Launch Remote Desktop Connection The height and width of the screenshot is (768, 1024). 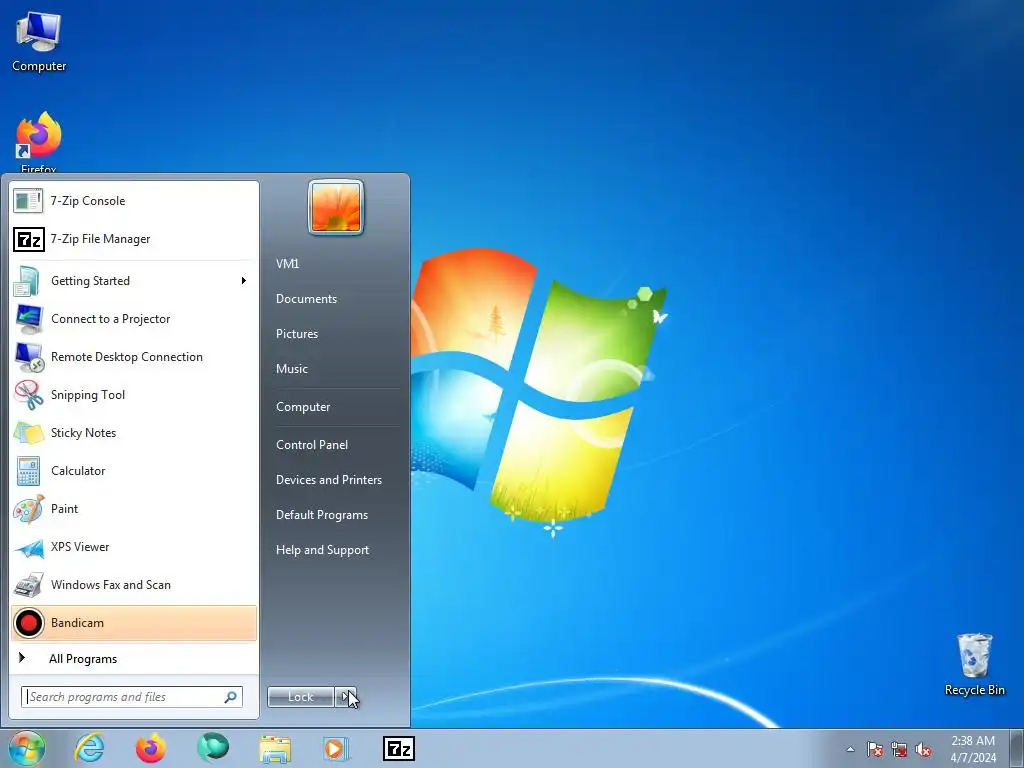click(134, 357)
